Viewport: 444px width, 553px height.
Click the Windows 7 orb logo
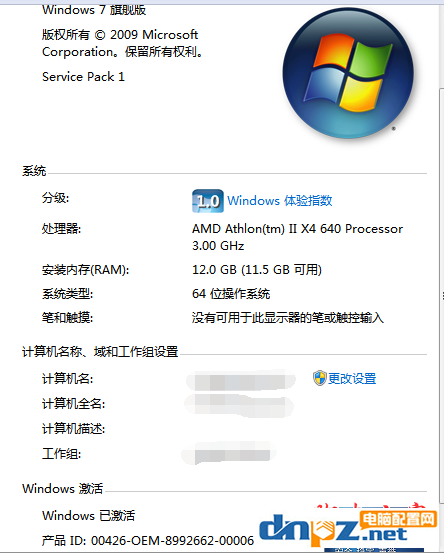pyautogui.click(x=348, y=73)
